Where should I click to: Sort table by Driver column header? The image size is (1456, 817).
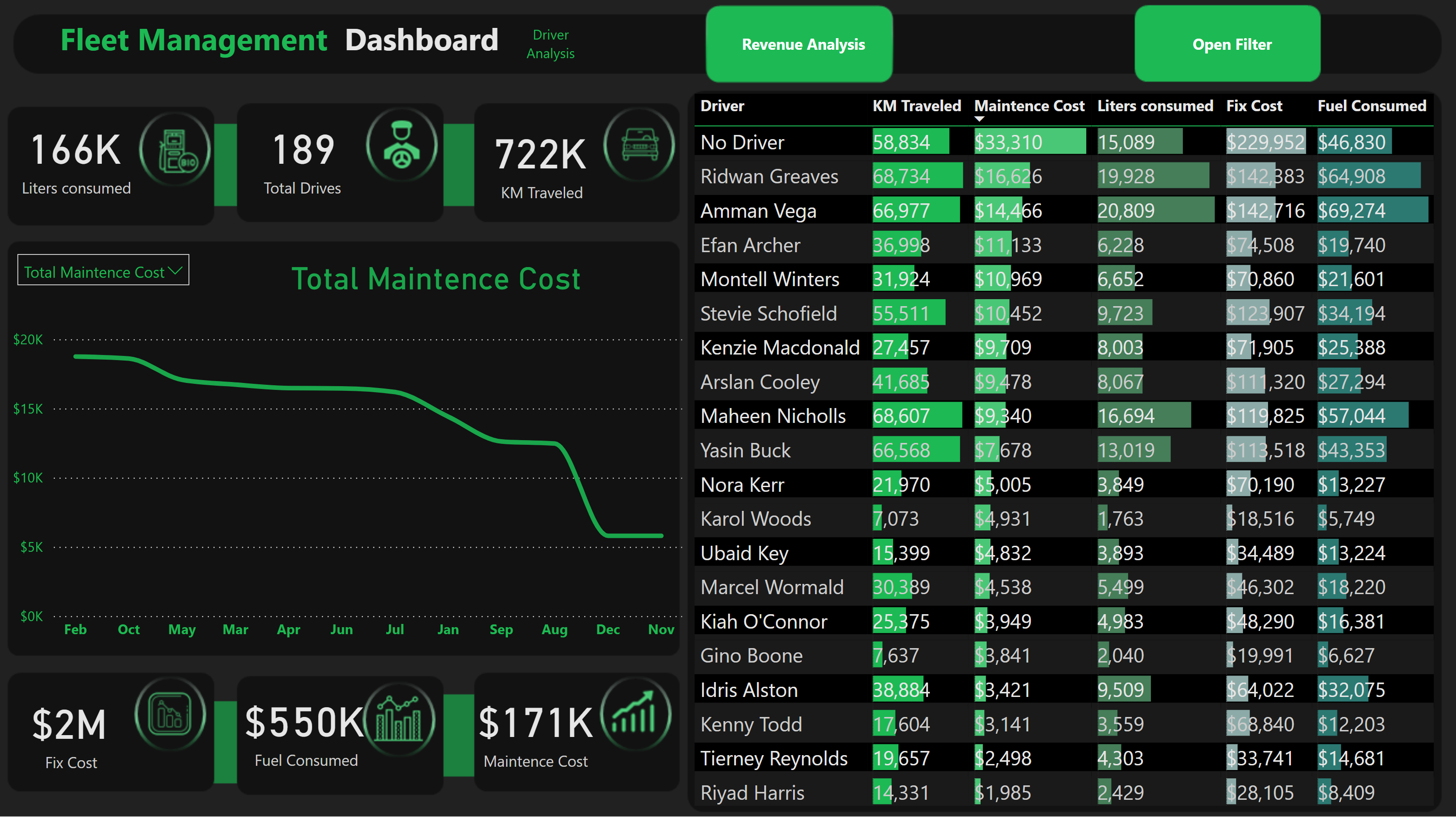point(722,106)
